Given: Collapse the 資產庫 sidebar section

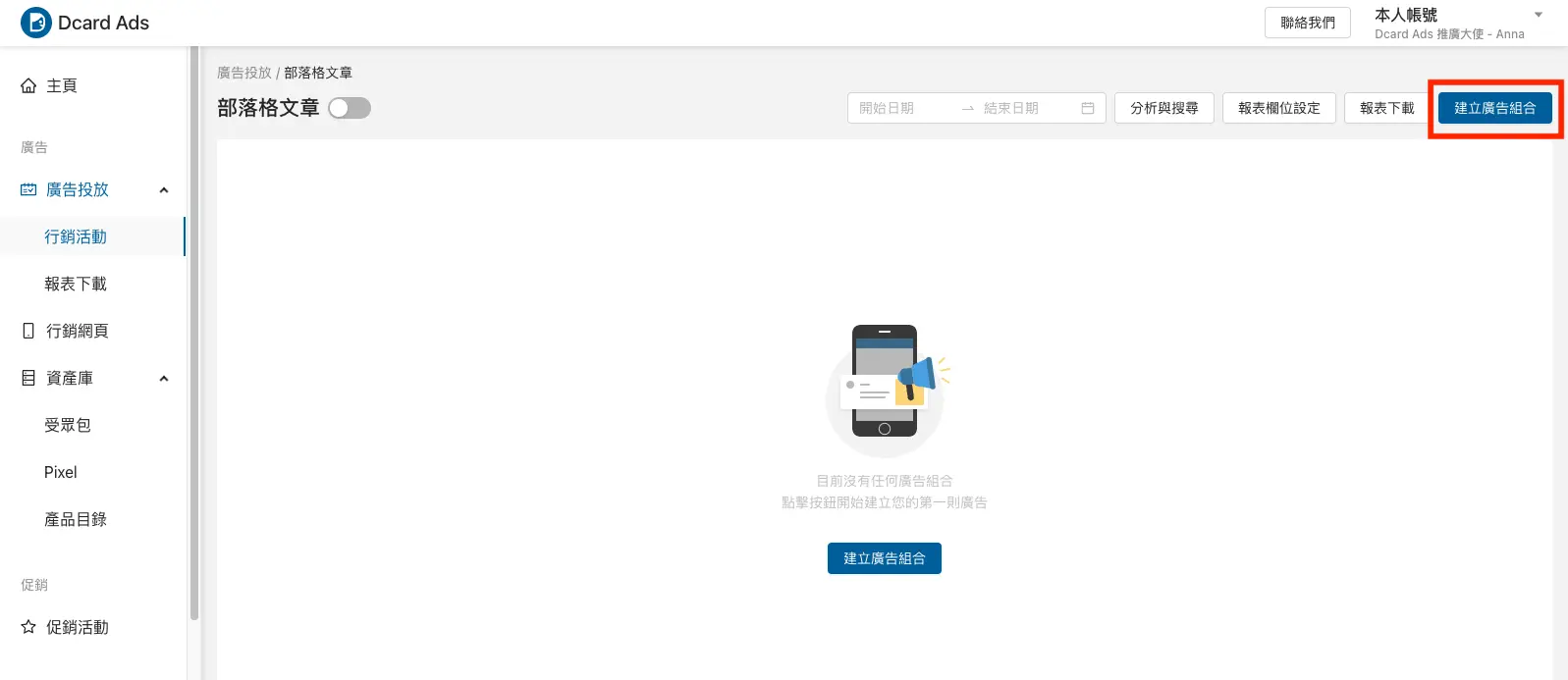Looking at the screenshot, I should click(164, 379).
